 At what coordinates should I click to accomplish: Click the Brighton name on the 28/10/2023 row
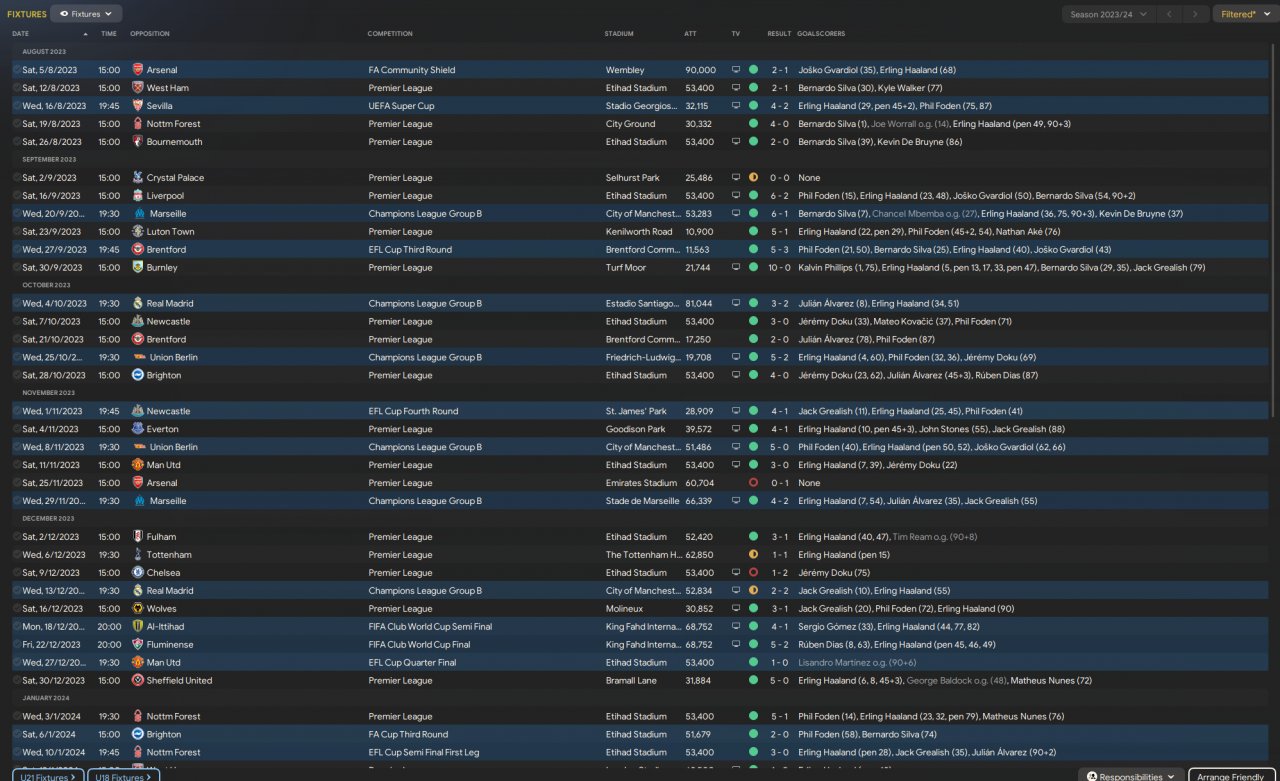click(x=164, y=376)
